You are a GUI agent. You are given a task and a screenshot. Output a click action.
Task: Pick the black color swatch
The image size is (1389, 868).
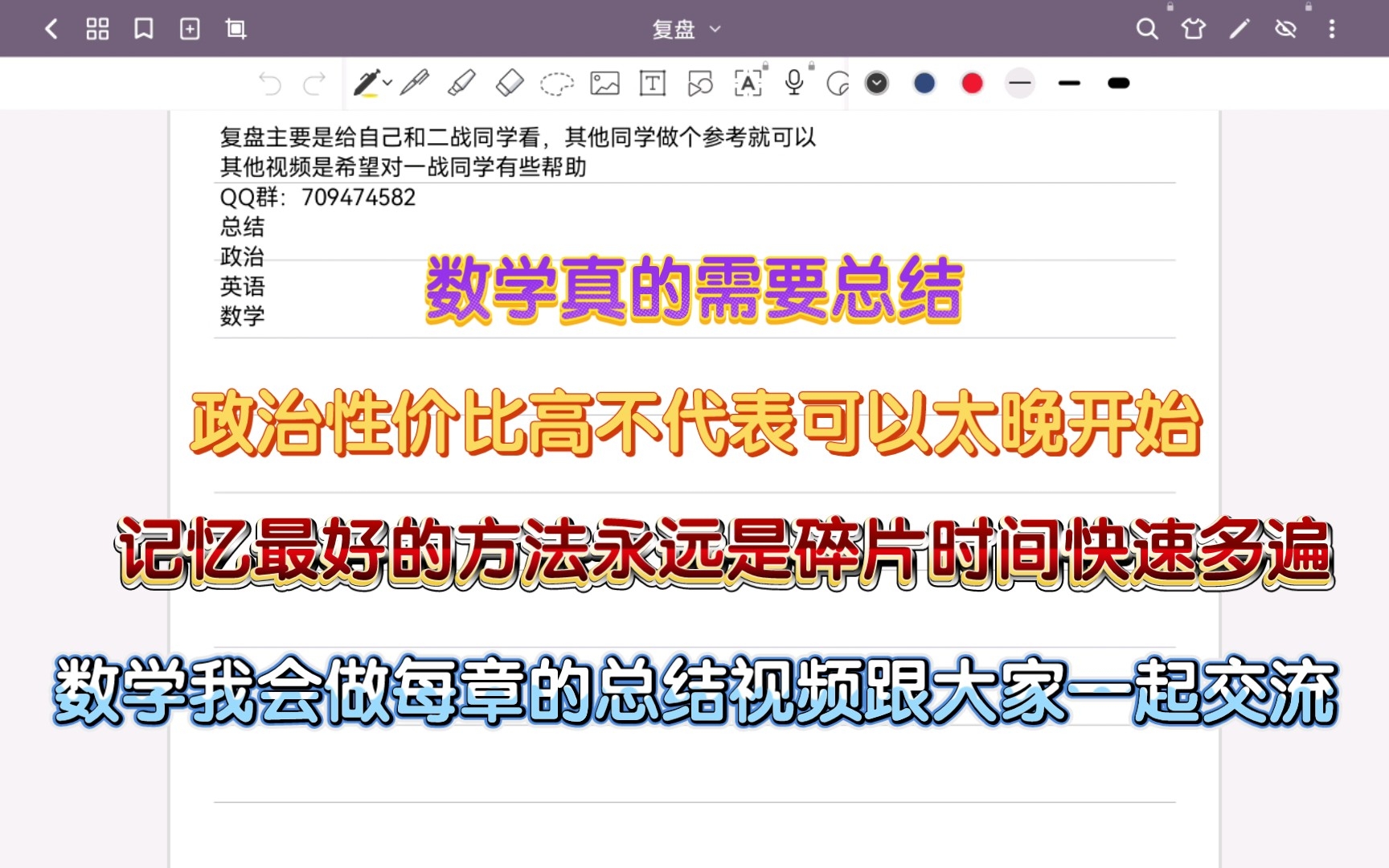pos(877,84)
